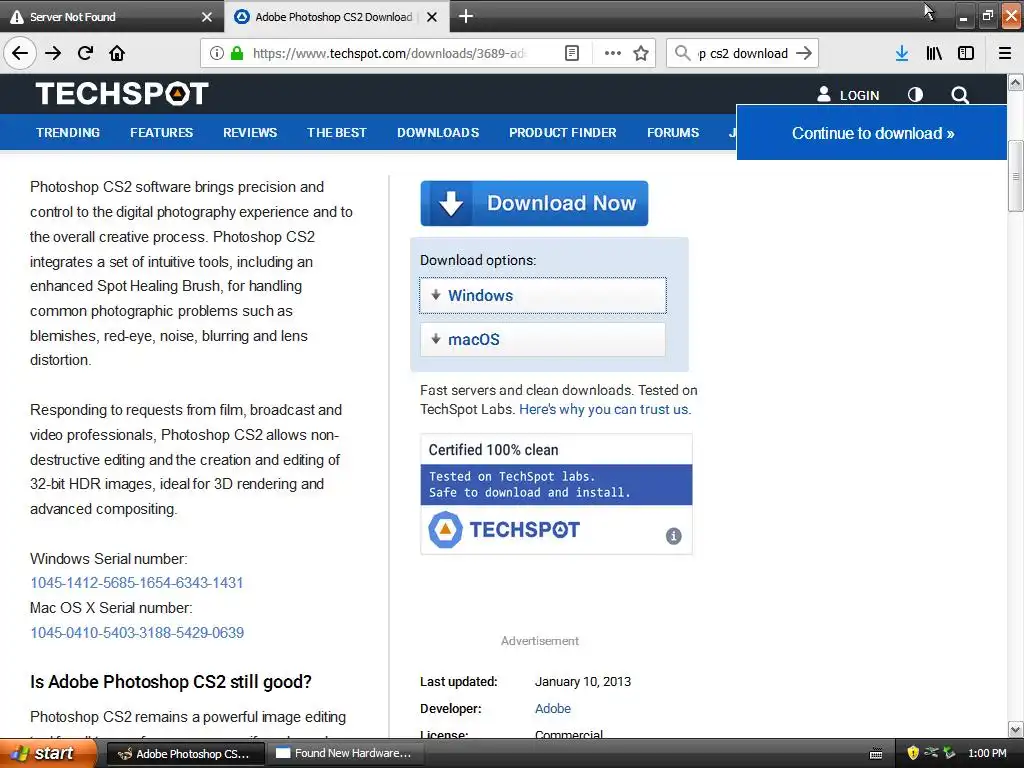This screenshot has height=768, width=1024.
Task: Click the 'Is Adobe Photoshop CS2 still good?' heading
Action: click(171, 682)
